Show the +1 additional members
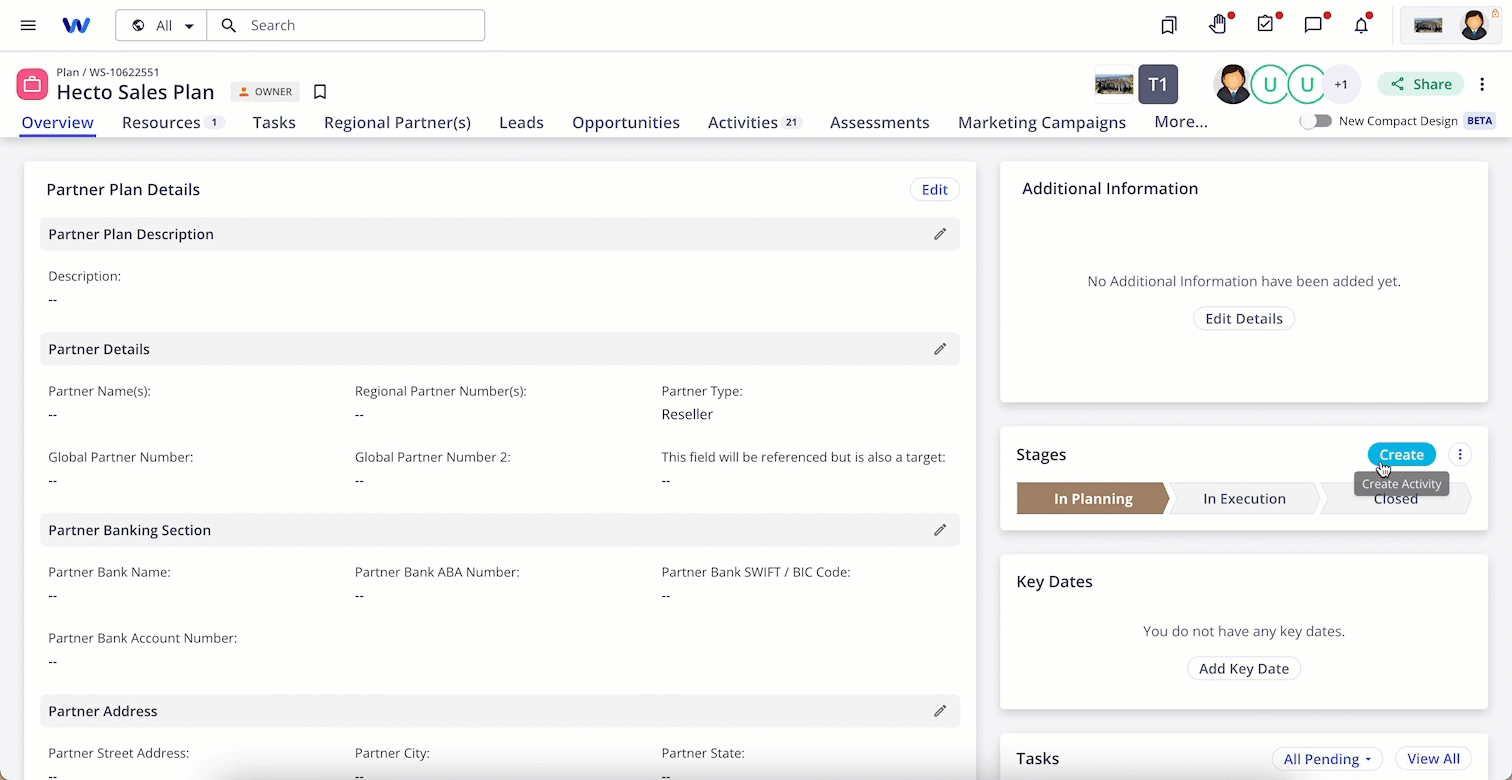This screenshot has width=1512, height=780. coord(1341,84)
